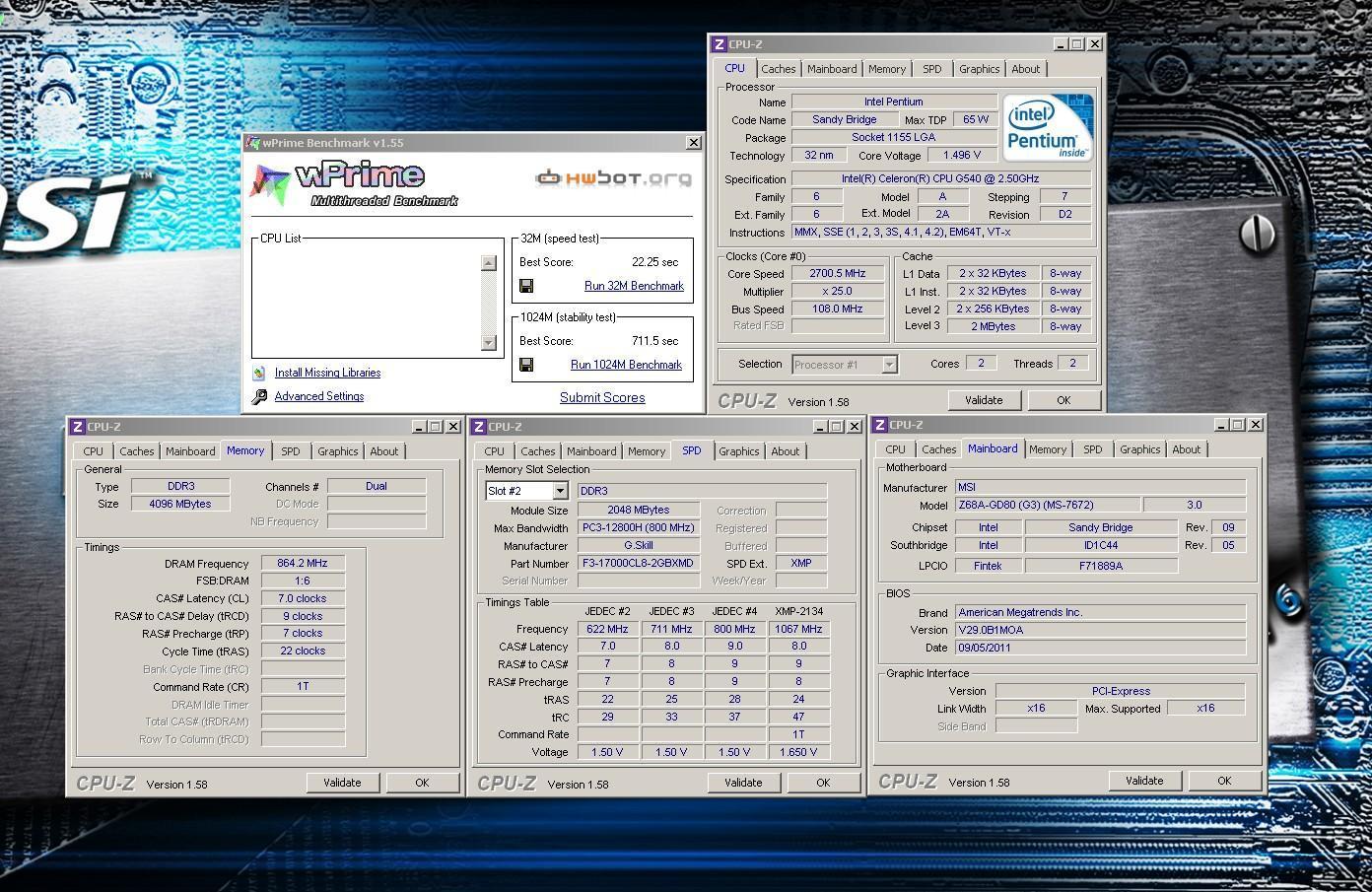Close the CPU-Z SPD window
This screenshot has height=892, width=1372.
pos(854,427)
